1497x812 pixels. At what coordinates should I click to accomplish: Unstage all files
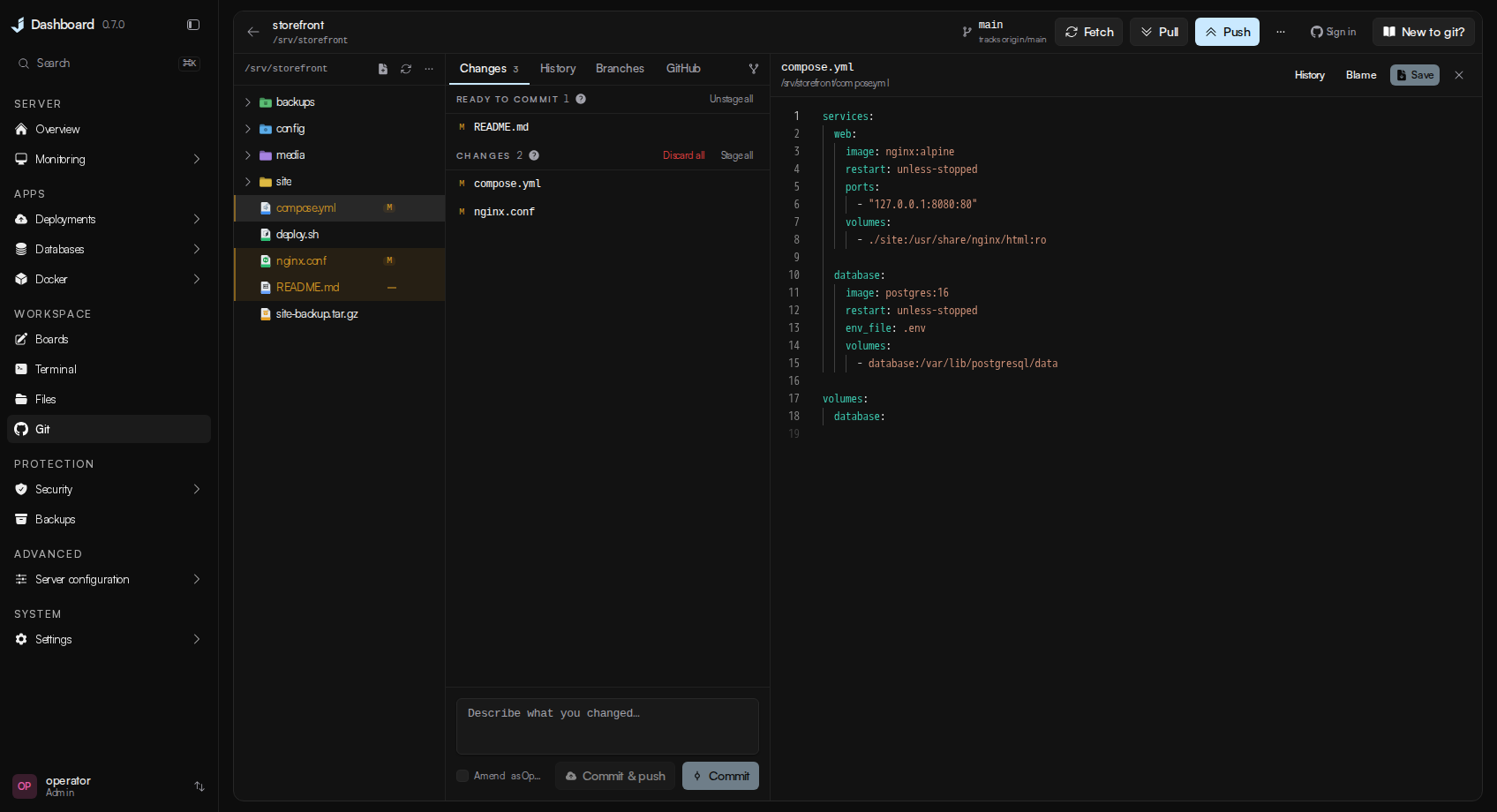(731, 99)
